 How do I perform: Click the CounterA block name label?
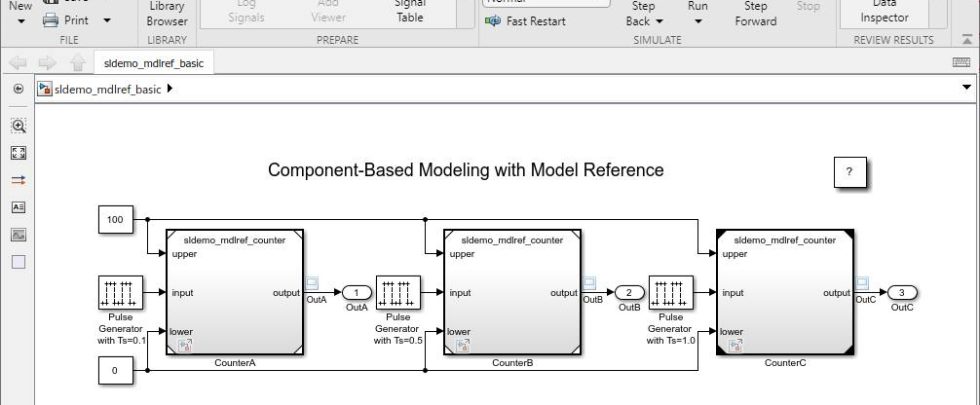click(x=235, y=362)
